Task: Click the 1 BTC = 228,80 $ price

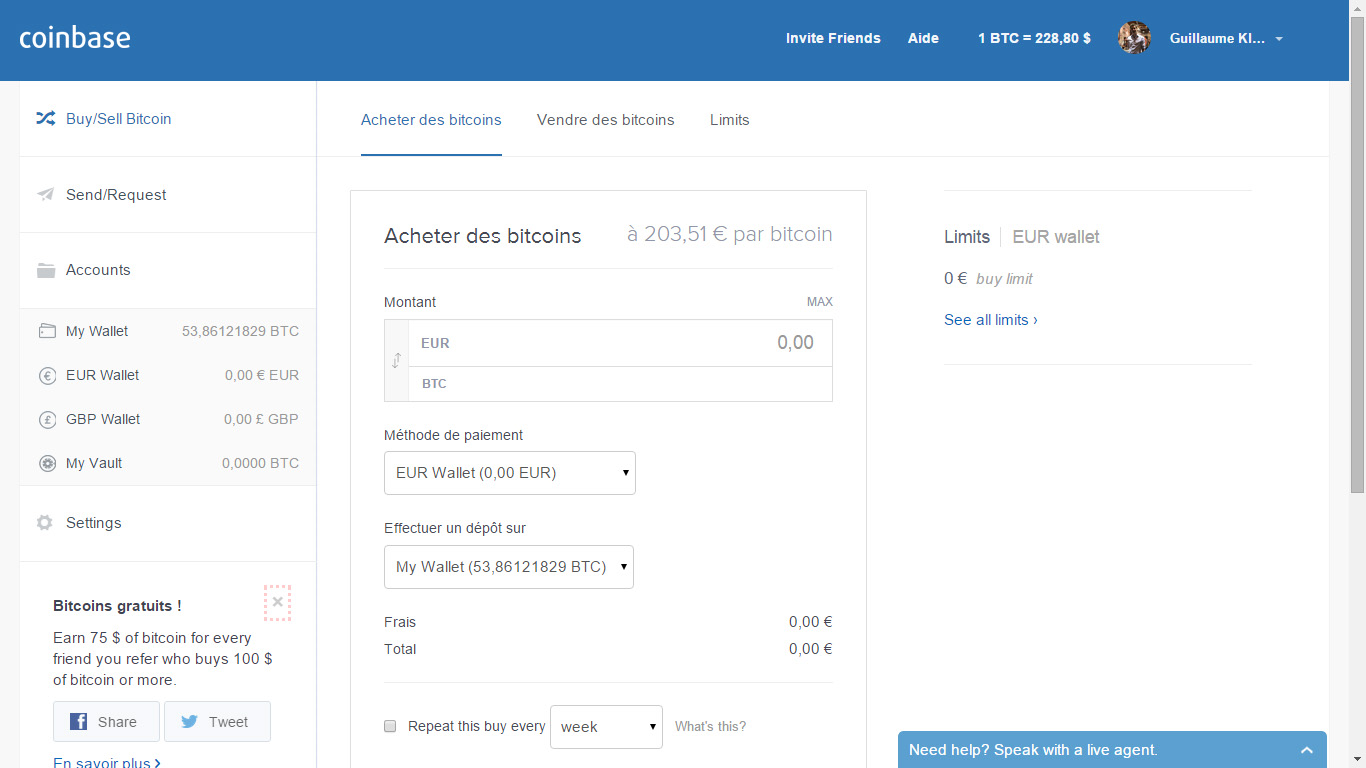Action: [x=1034, y=38]
